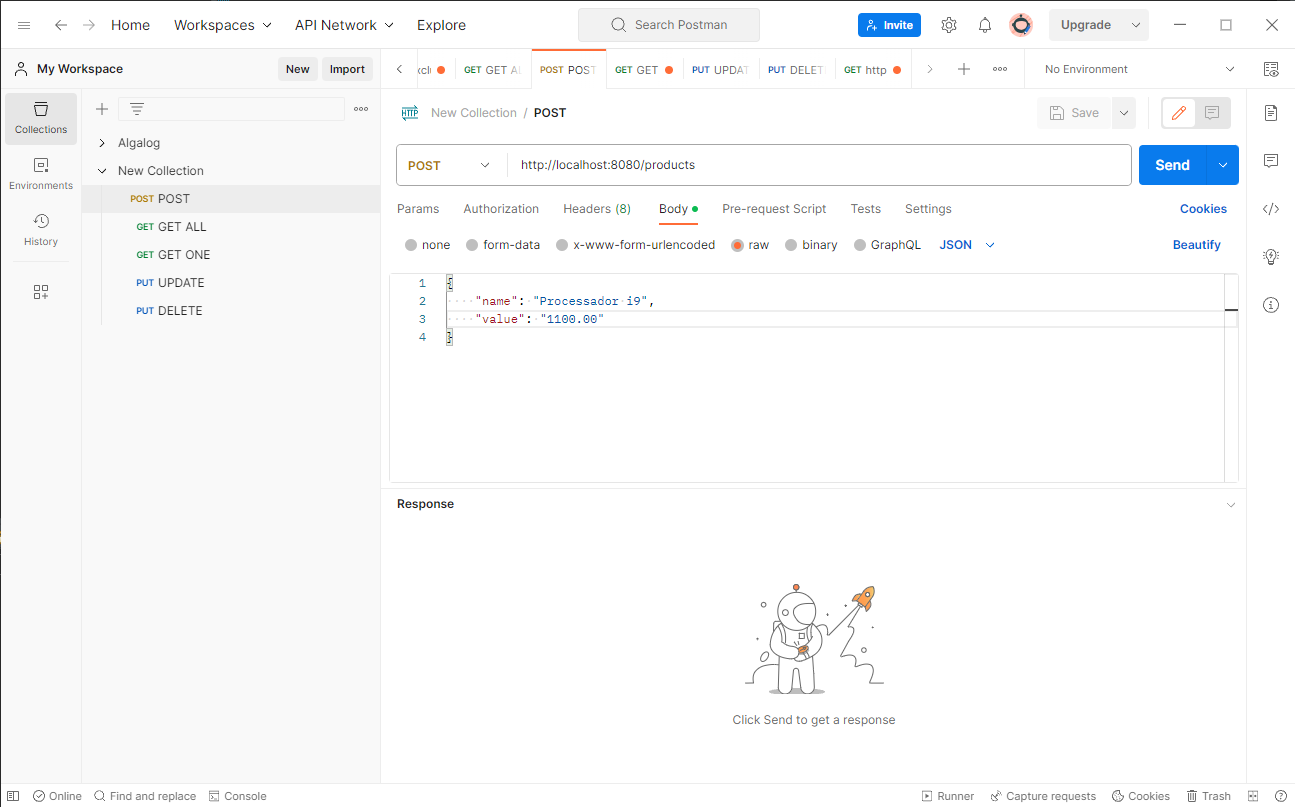Select the GraphQL body option

[860, 244]
